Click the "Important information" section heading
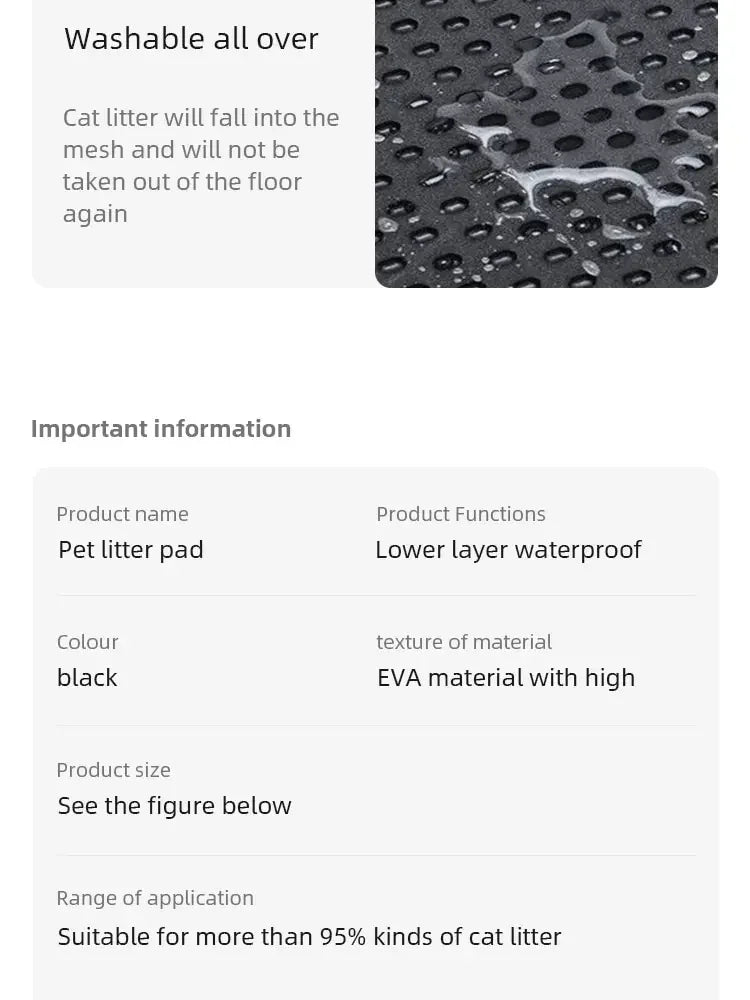Screen dimensions: 750x1000 (x=161, y=429)
